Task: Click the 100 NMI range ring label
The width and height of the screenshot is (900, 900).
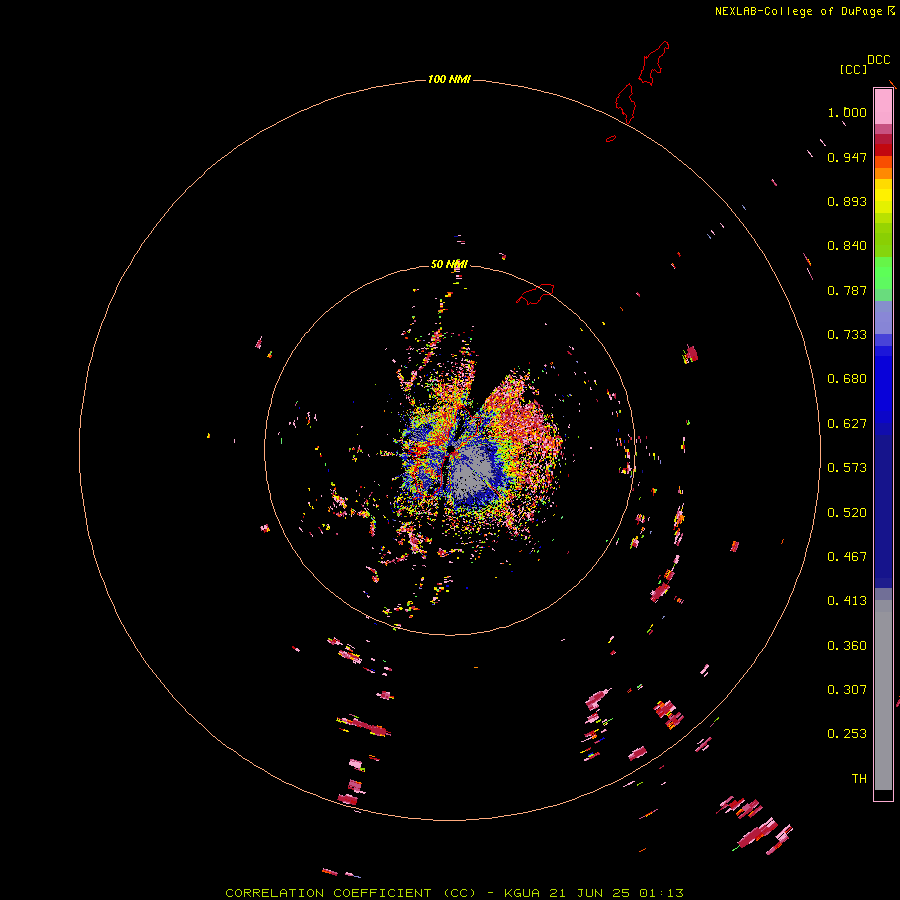Action: 449,79
